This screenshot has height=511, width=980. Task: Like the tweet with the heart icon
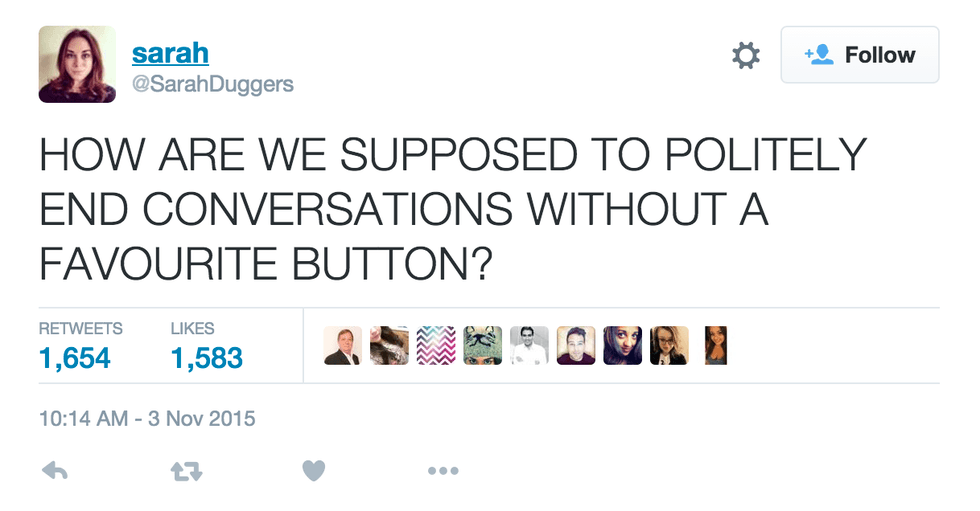[x=314, y=471]
